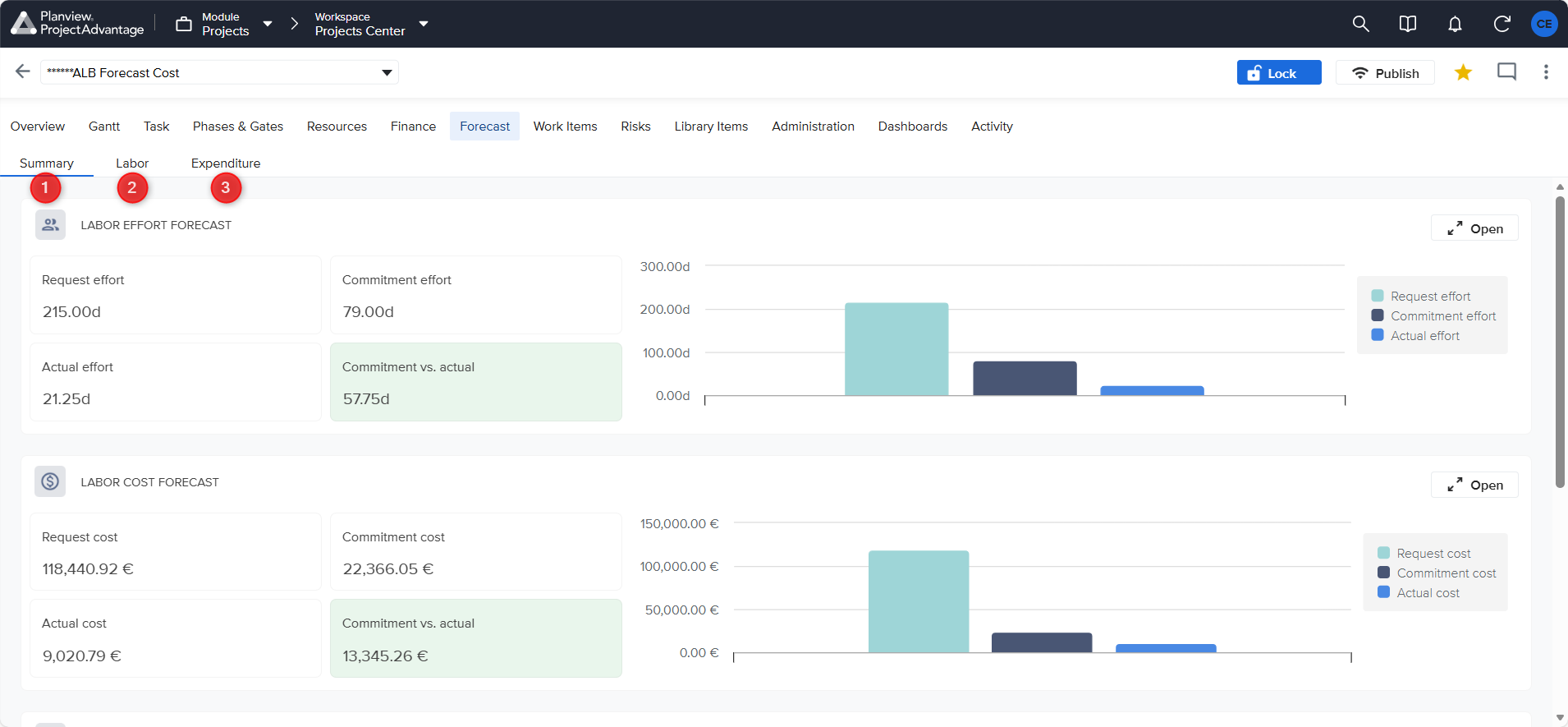
Task: Toggle Request effort legend series
Action: tap(1430, 297)
